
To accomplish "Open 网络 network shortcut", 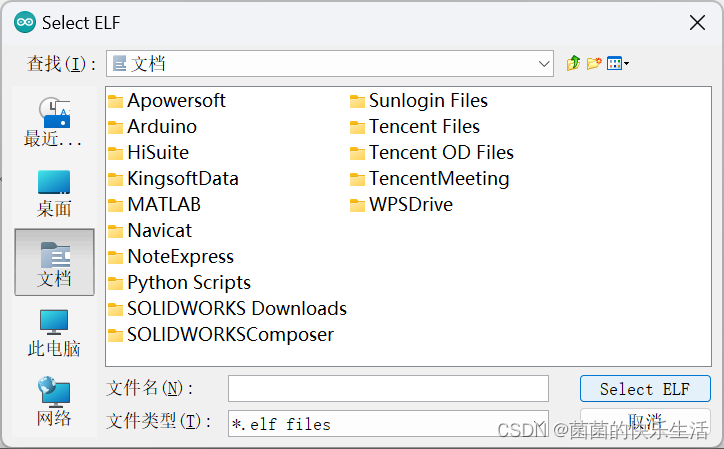I will coord(54,401).
